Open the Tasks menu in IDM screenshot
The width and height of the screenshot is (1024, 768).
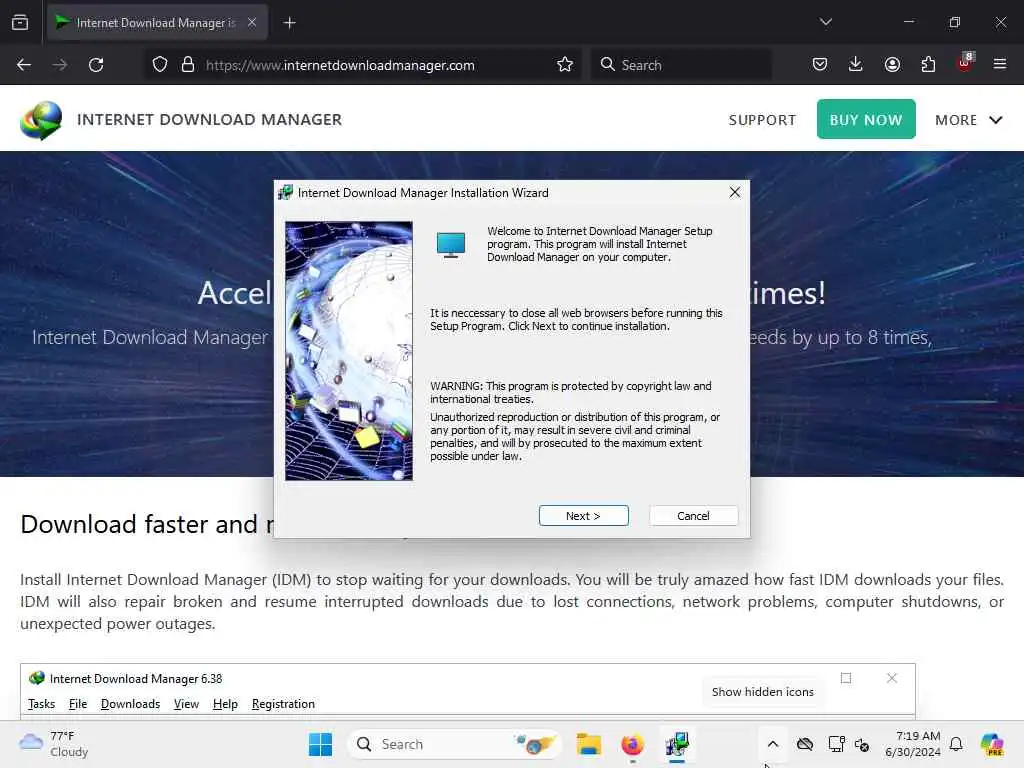click(41, 704)
